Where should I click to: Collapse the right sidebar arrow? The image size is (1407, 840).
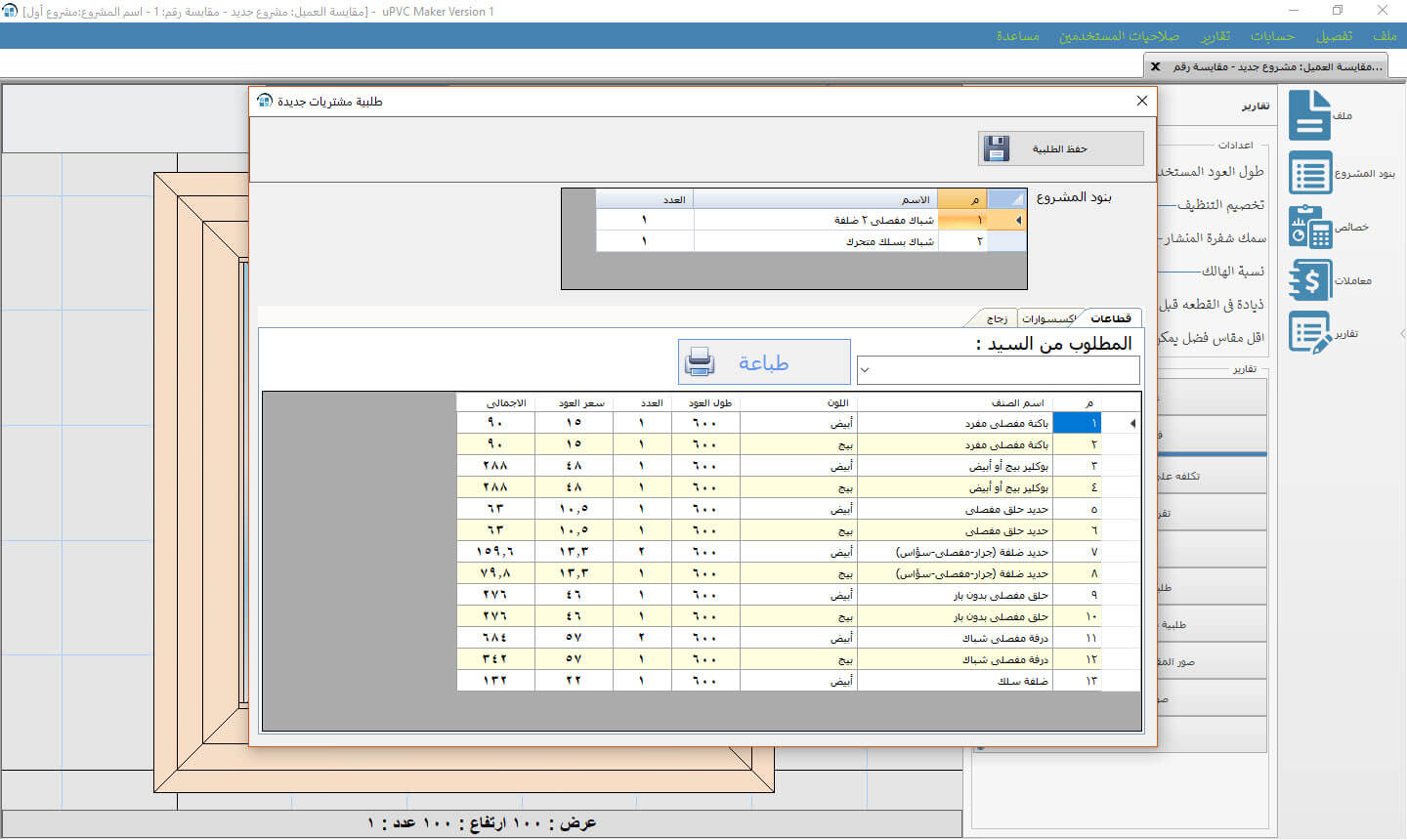pos(1402,333)
